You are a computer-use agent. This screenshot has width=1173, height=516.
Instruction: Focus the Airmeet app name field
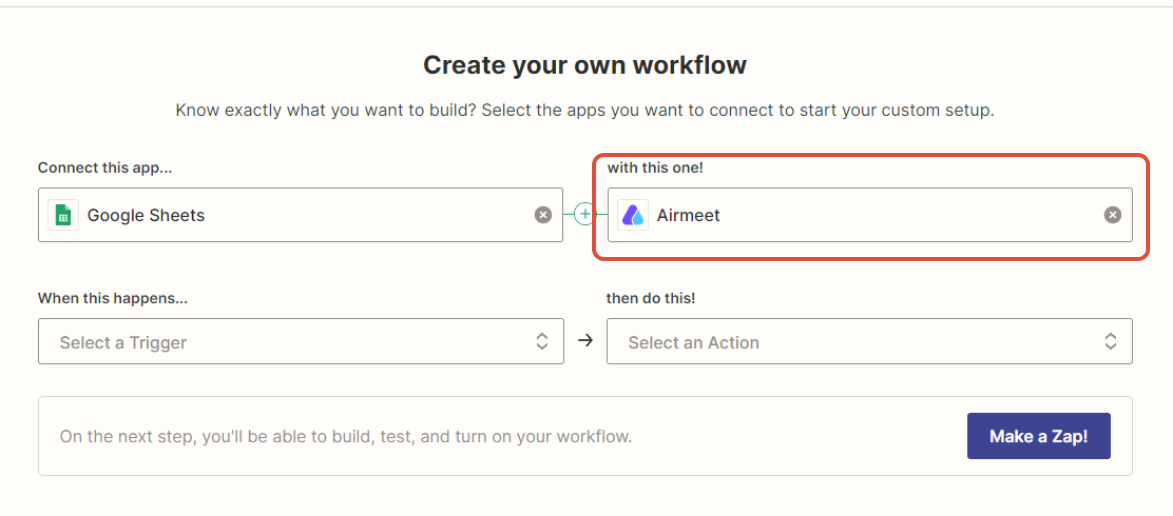(x=688, y=215)
